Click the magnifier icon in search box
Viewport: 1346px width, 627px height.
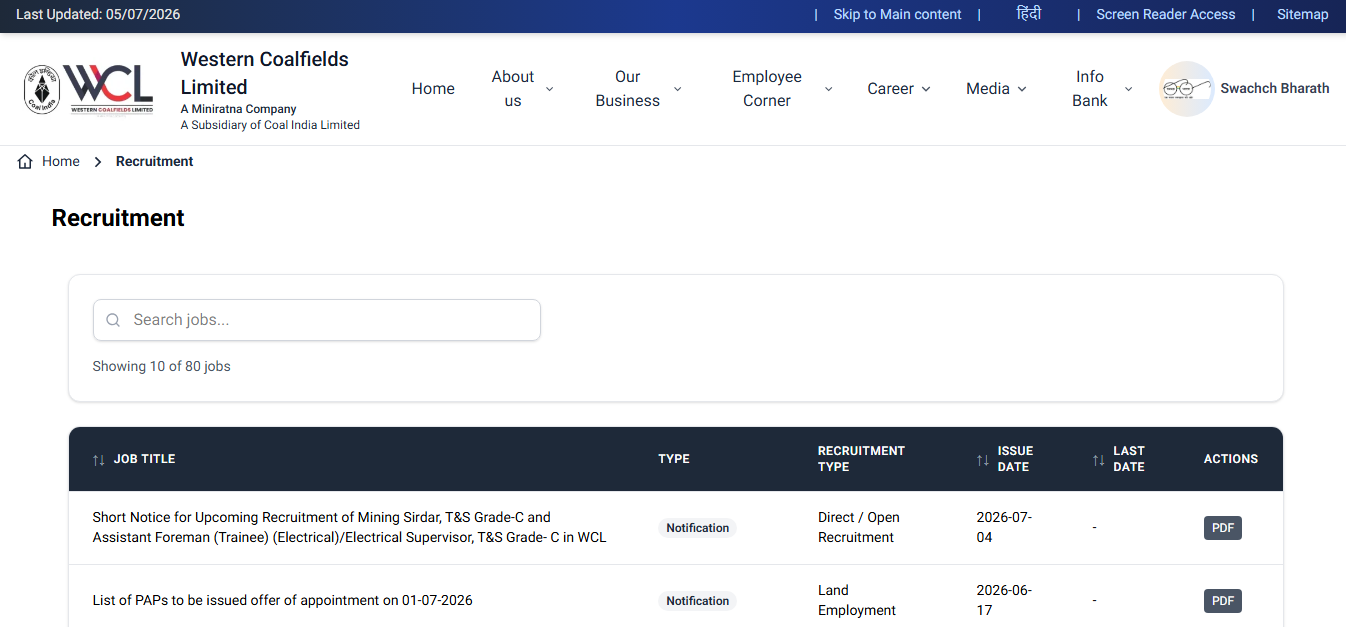[113, 320]
